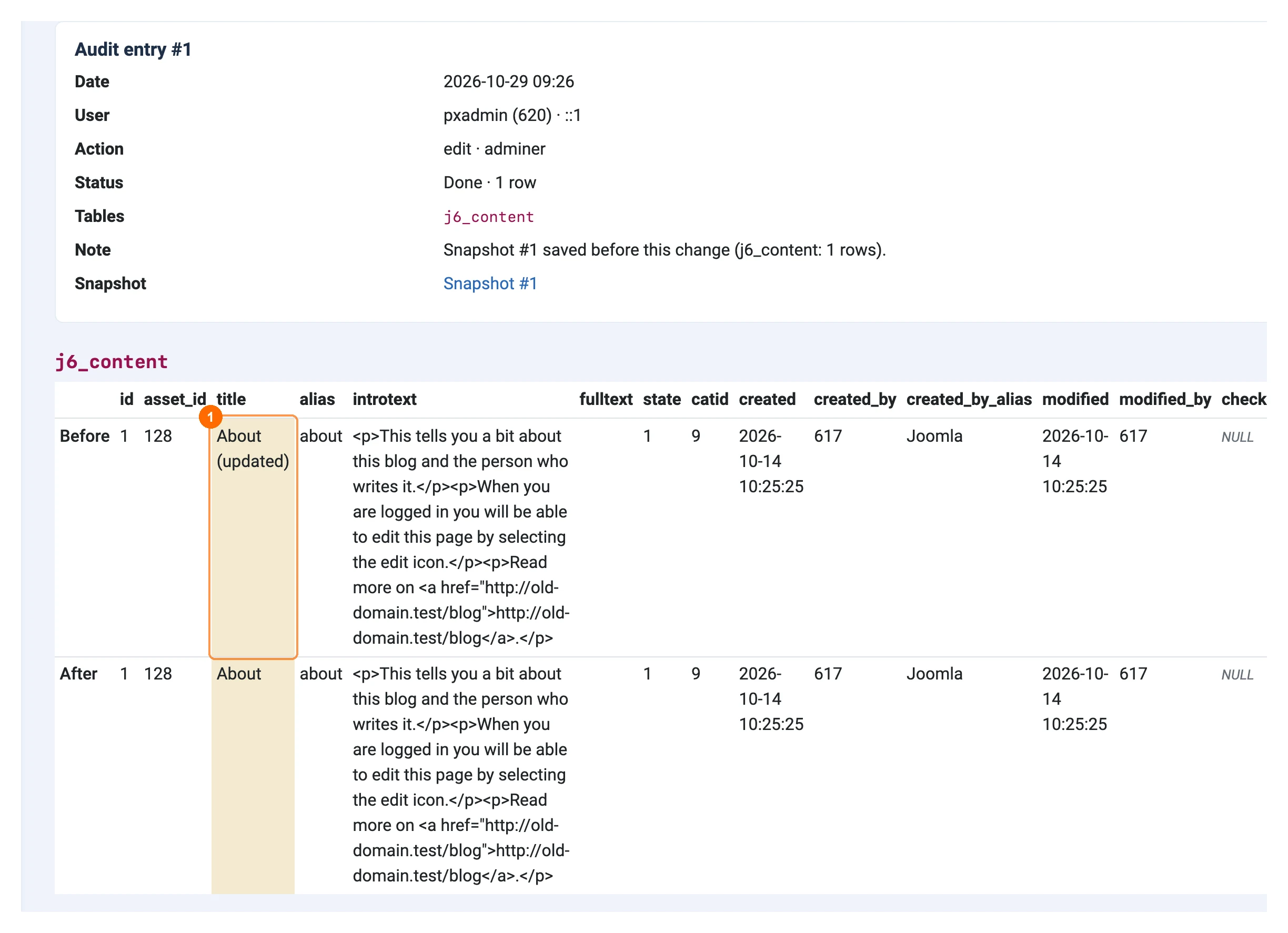This screenshot has height=933, width=1288.
Task: Click the status value Done · 1 row
Action: click(489, 182)
